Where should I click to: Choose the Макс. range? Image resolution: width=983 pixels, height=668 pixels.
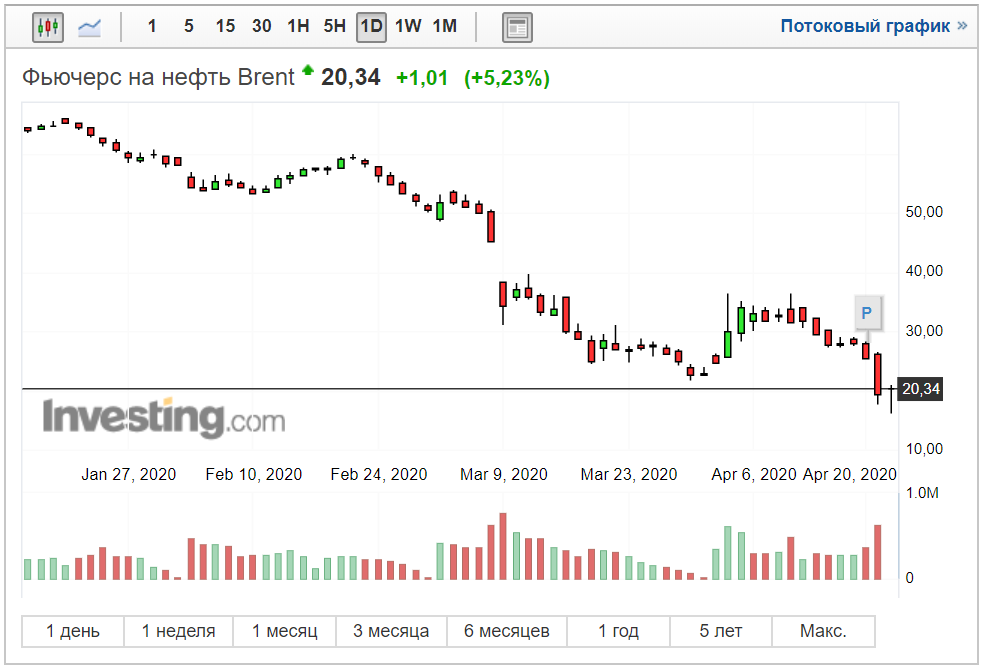click(823, 631)
